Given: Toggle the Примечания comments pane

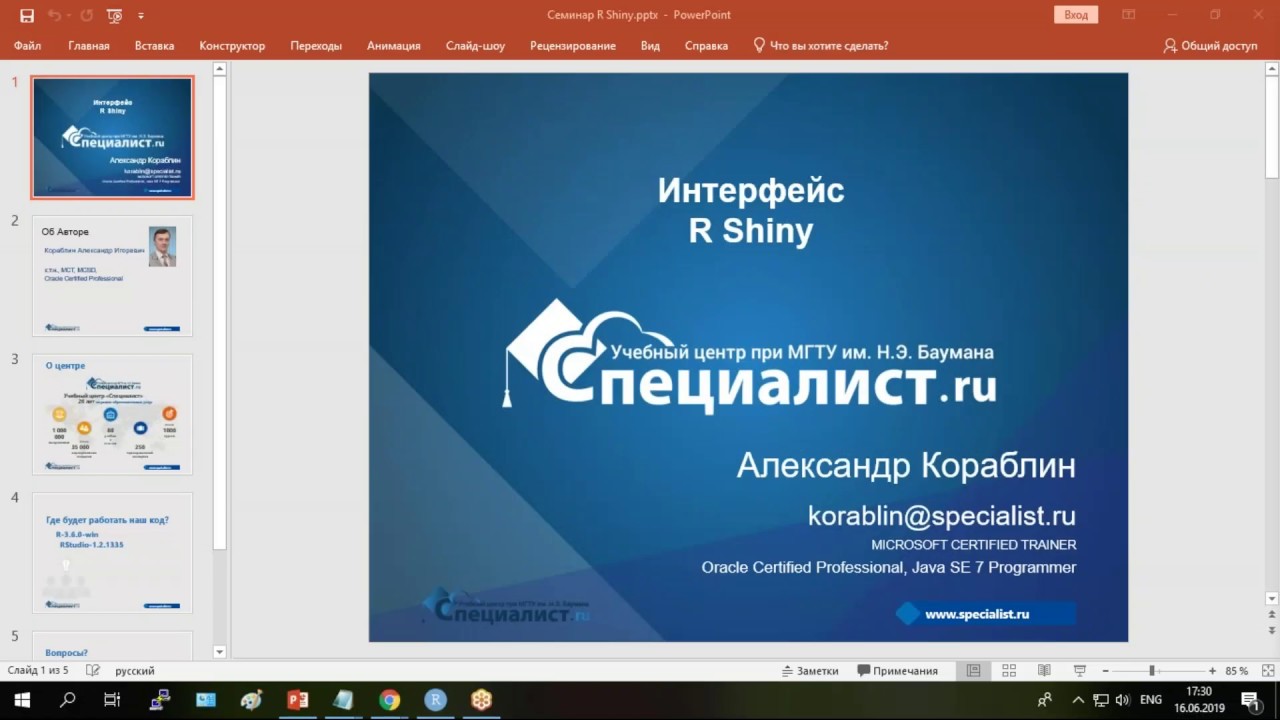Looking at the screenshot, I should click(898, 671).
